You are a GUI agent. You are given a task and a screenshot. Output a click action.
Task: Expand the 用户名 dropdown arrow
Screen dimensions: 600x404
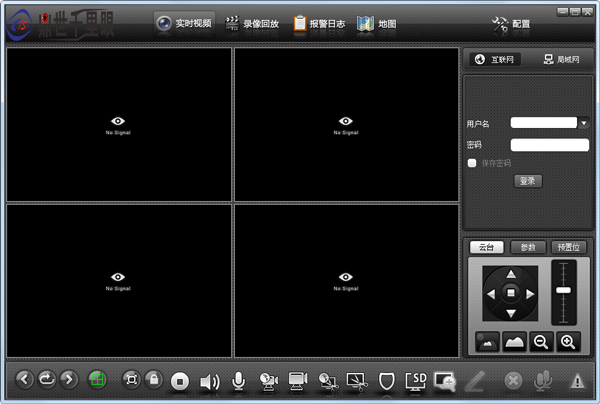click(x=584, y=123)
